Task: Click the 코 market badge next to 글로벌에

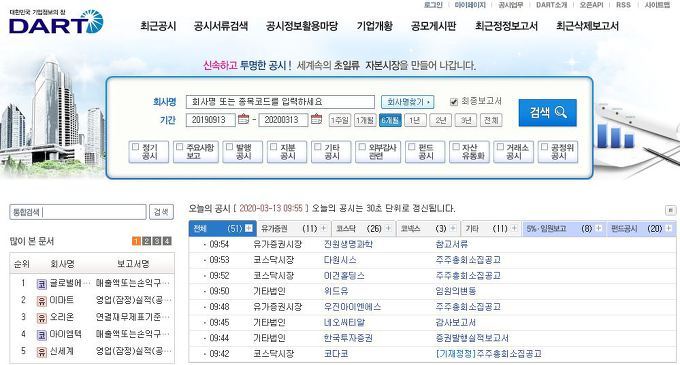Action: coord(42,284)
